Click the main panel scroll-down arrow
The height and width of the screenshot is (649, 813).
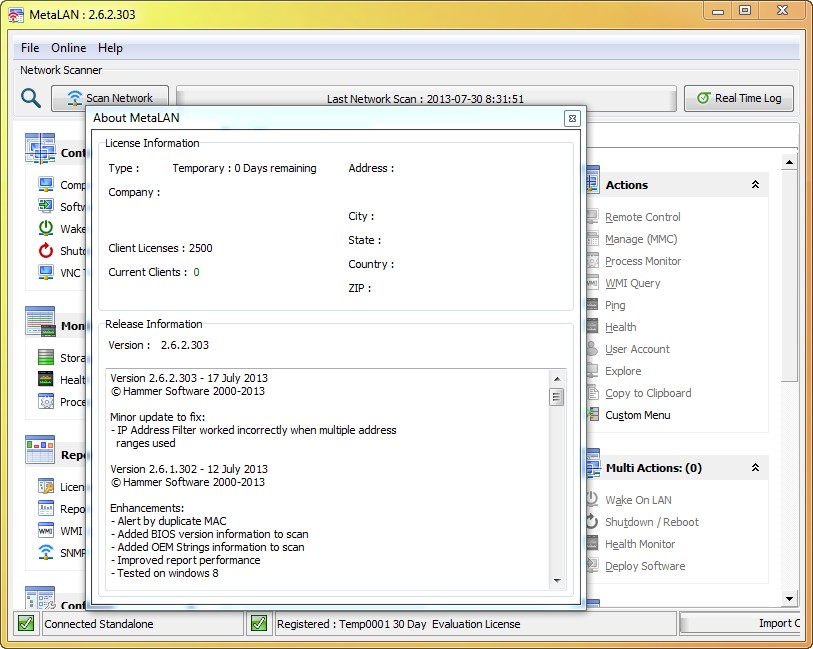[789, 599]
